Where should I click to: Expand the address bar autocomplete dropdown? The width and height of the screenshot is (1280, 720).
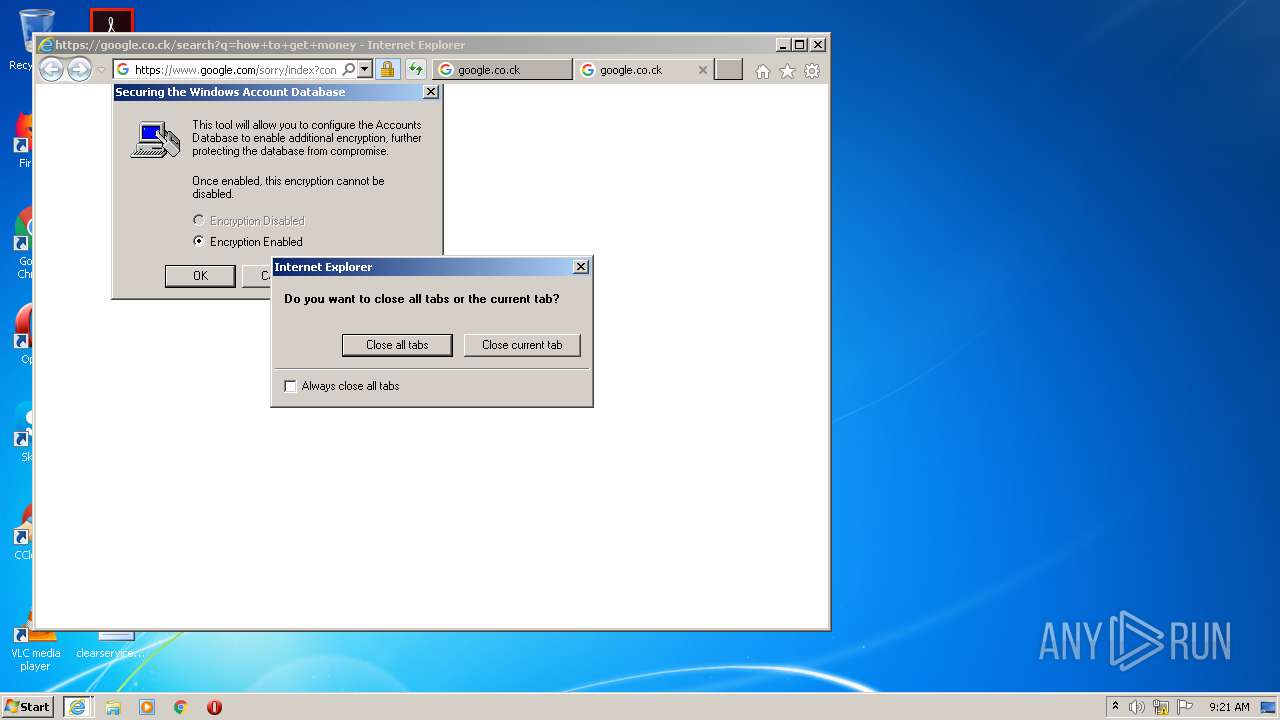point(365,70)
